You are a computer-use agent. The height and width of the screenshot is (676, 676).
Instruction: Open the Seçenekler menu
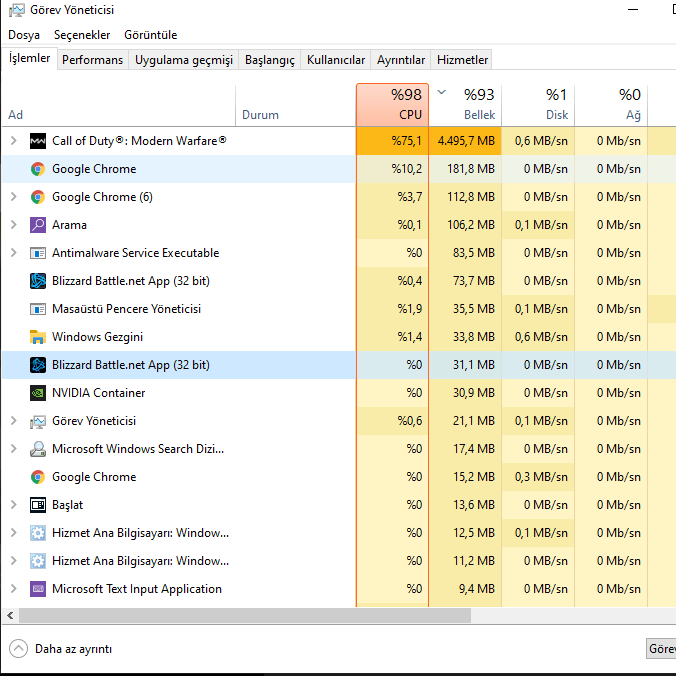[82, 35]
